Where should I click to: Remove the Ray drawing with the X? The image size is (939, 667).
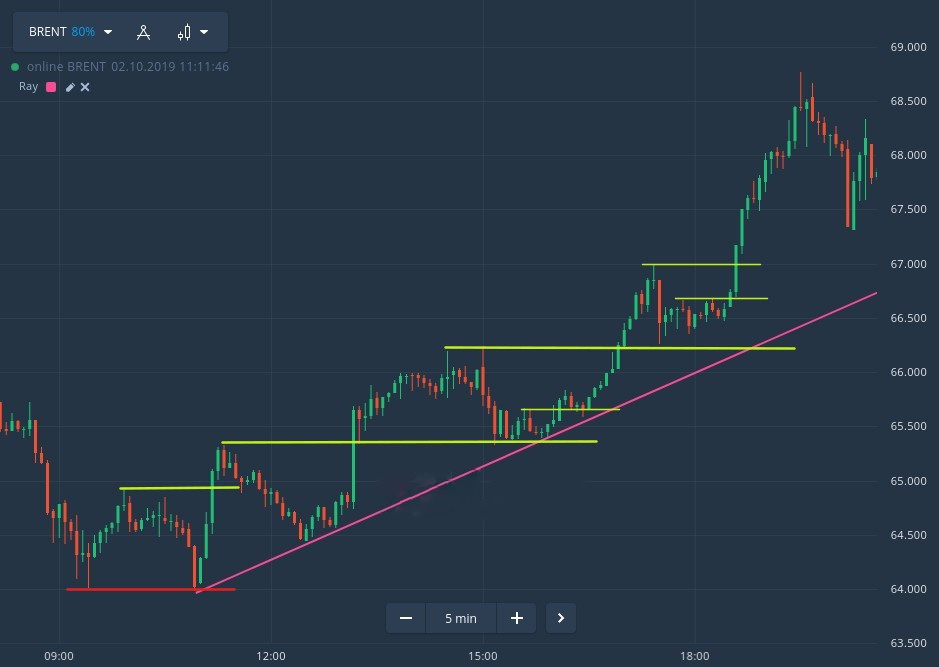(x=85, y=87)
